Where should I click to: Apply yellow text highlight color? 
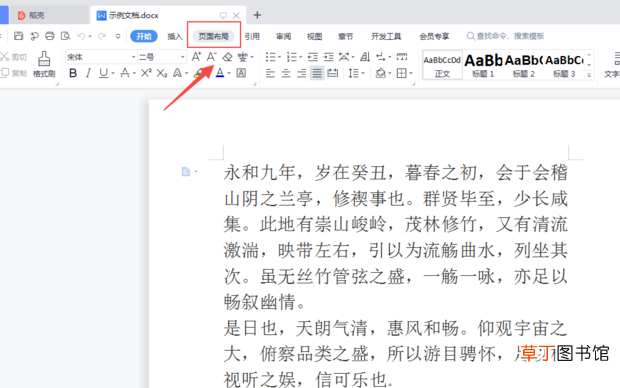click(x=199, y=73)
